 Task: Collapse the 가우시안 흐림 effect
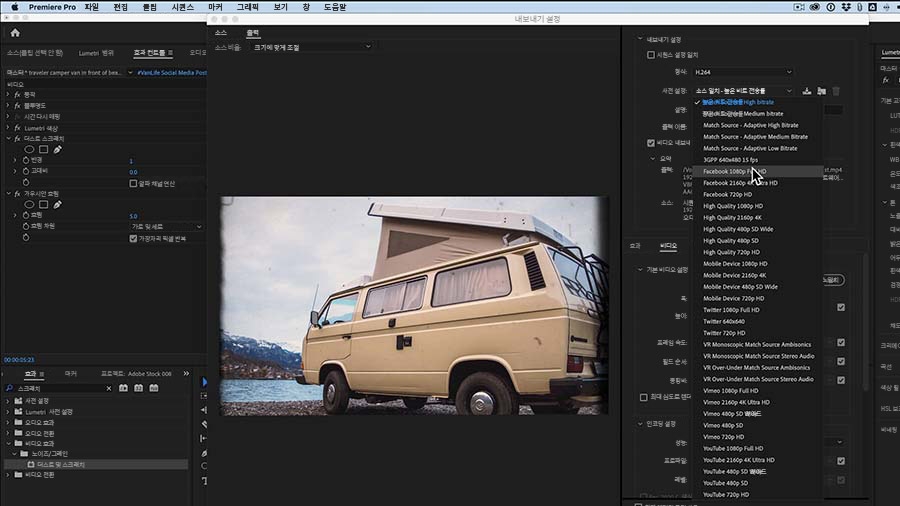point(9,194)
